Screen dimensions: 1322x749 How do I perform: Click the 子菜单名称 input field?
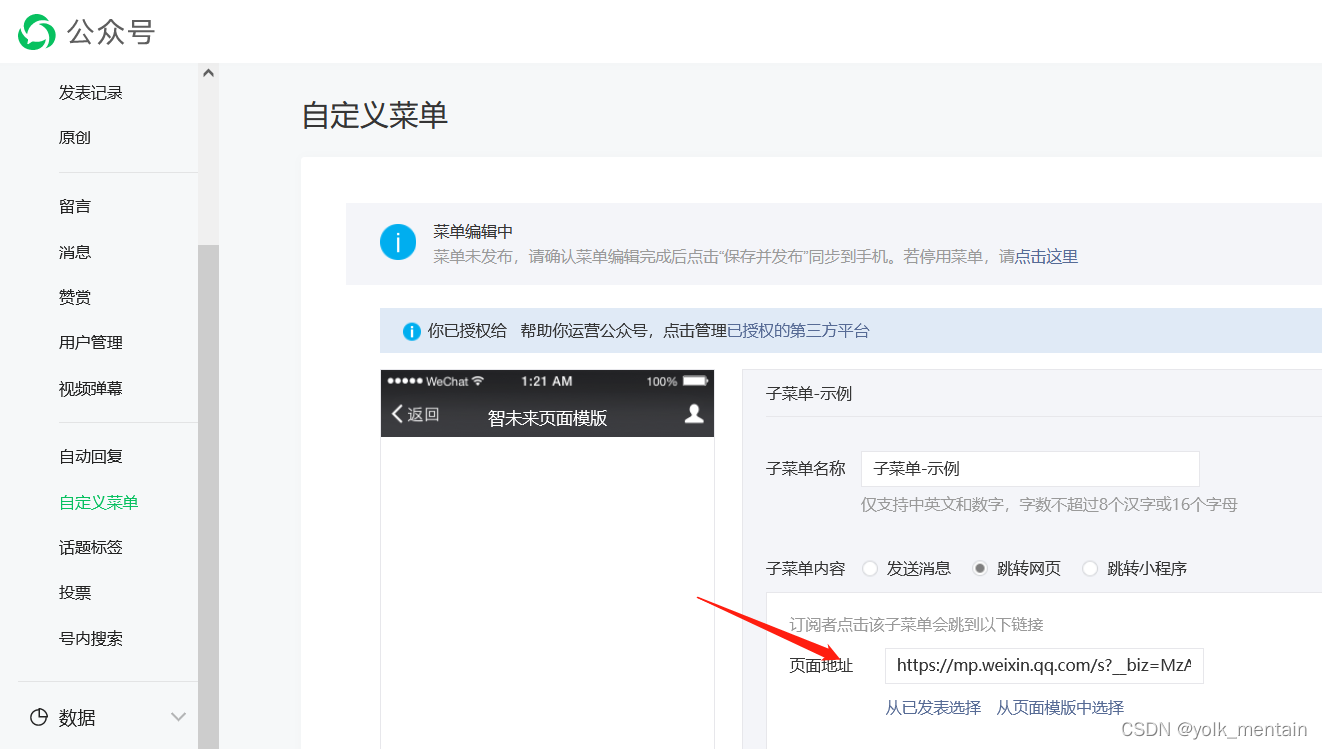(1030, 468)
